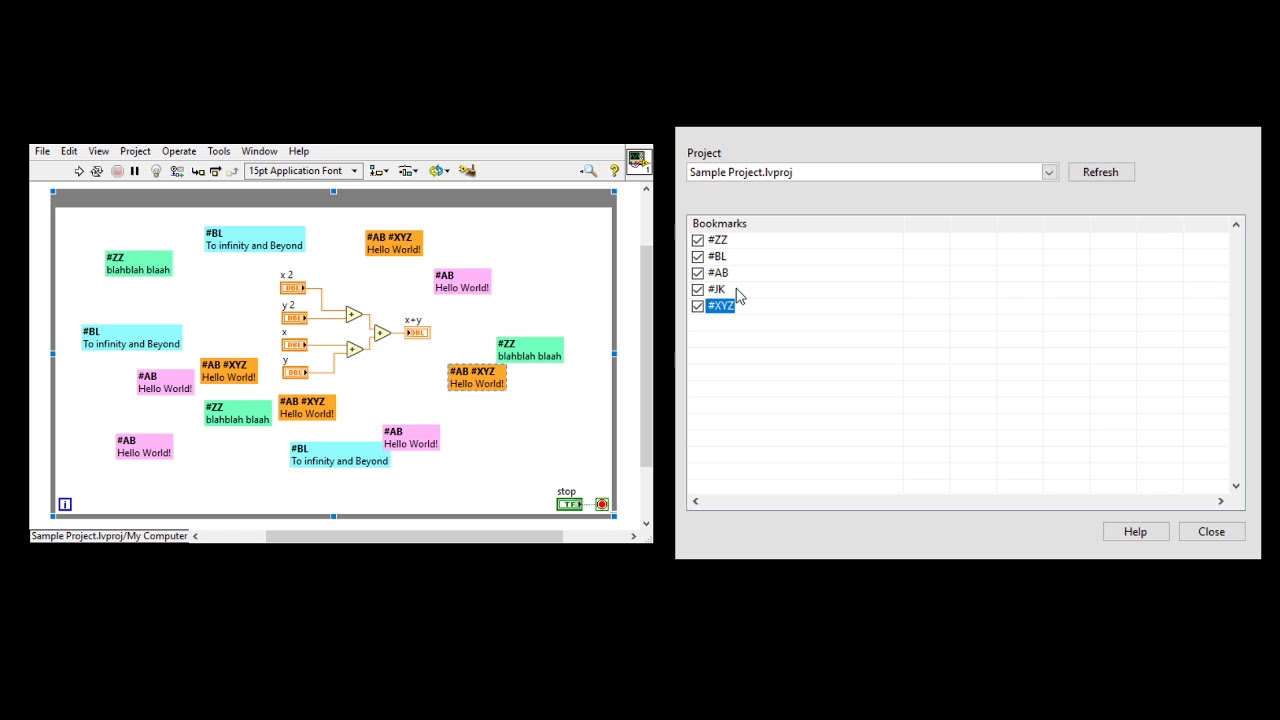Click the upper Add function node
This screenshot has width=1280, height=720.
coord(354,315)
